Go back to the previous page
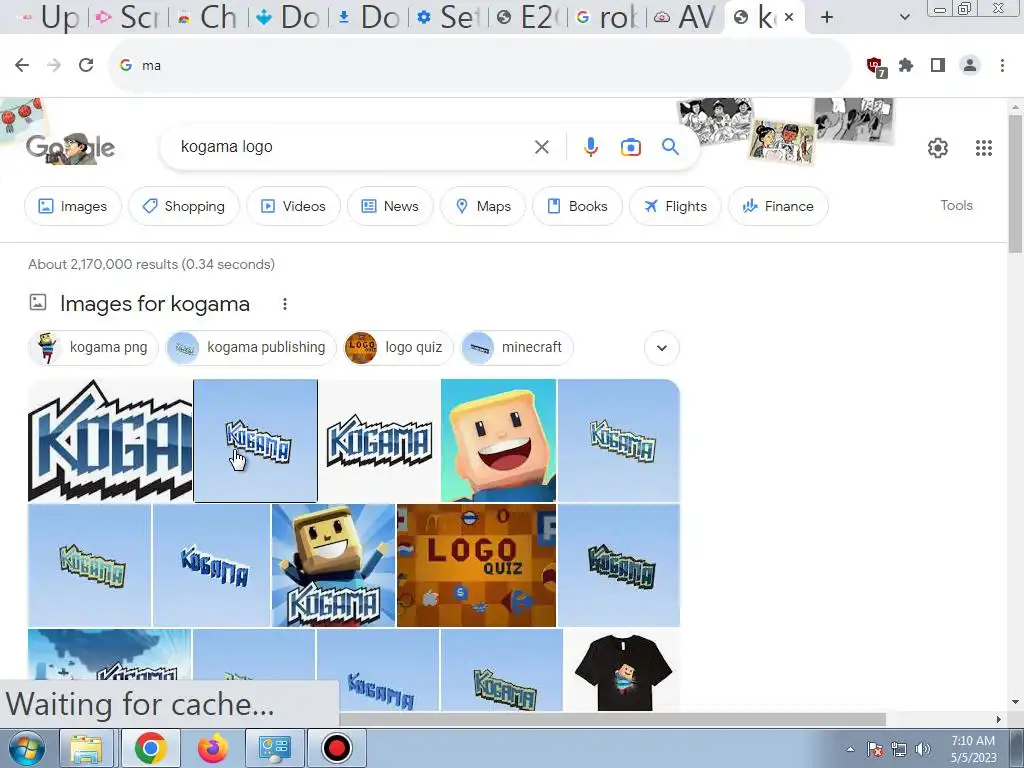This screenshot has width=1024, height=768. (22, 65)
